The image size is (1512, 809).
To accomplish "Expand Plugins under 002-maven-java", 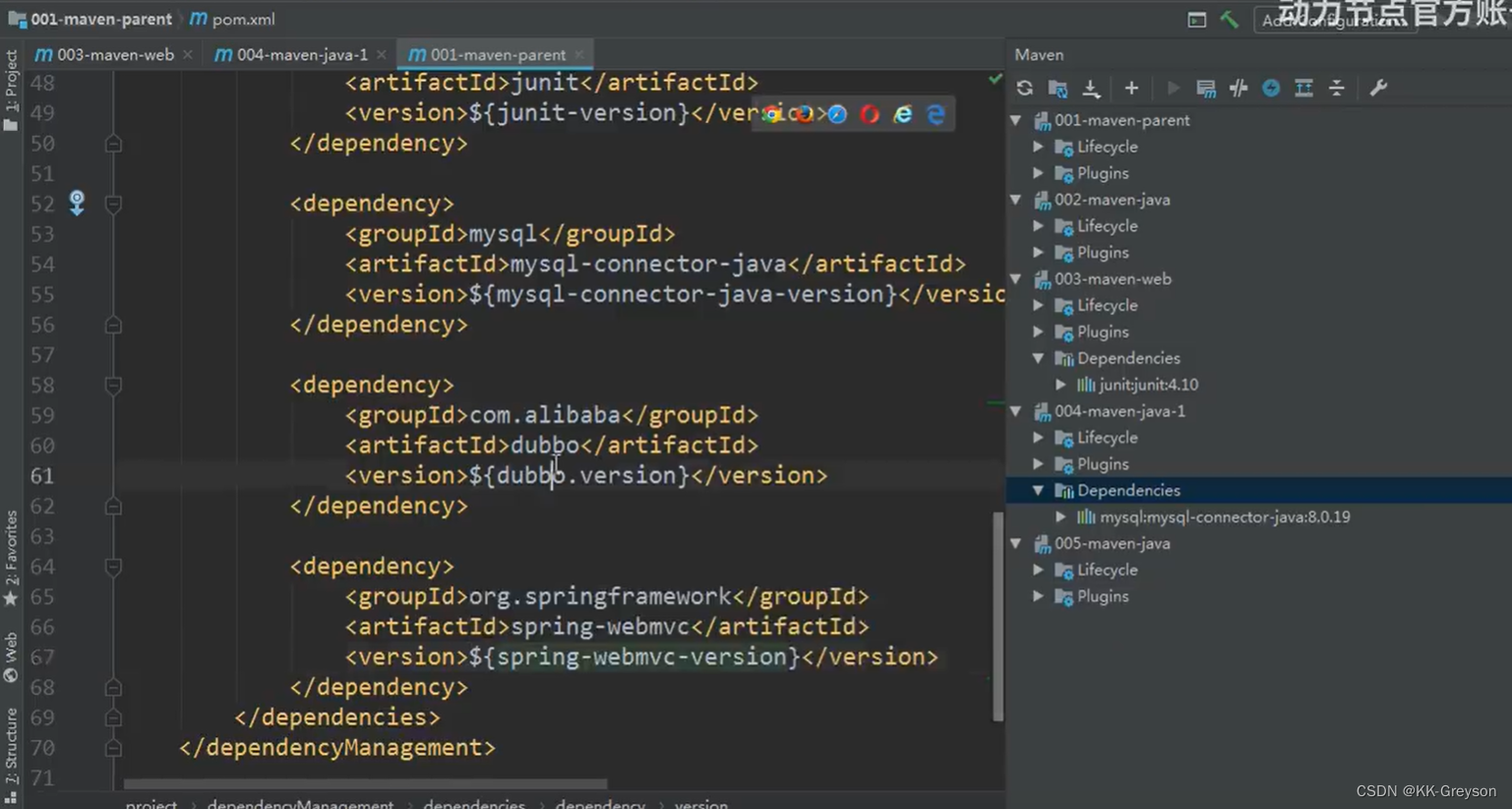I will (1038, 253).
